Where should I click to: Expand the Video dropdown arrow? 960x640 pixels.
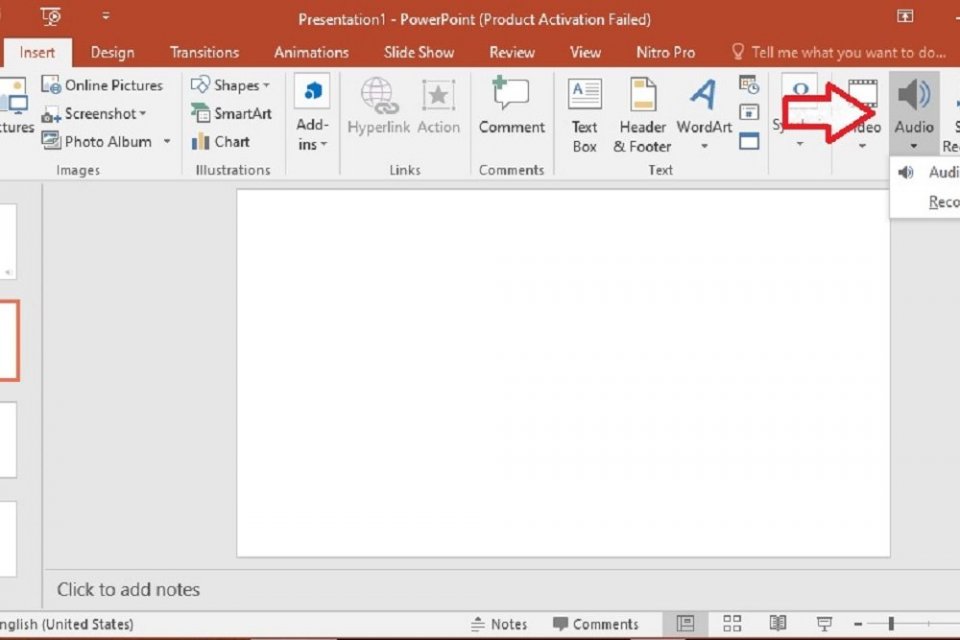tap(862, 146)
